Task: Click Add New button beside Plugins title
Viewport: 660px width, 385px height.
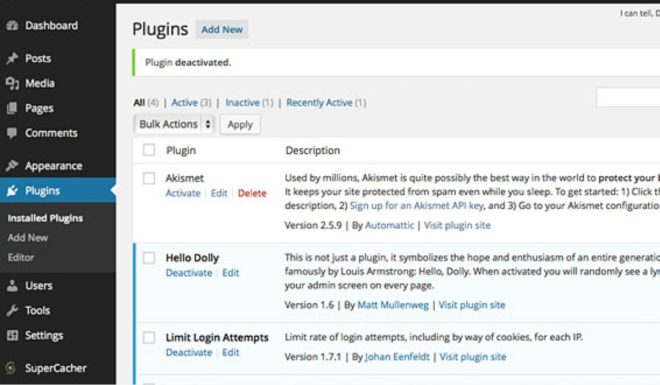Action: point(222,29)
